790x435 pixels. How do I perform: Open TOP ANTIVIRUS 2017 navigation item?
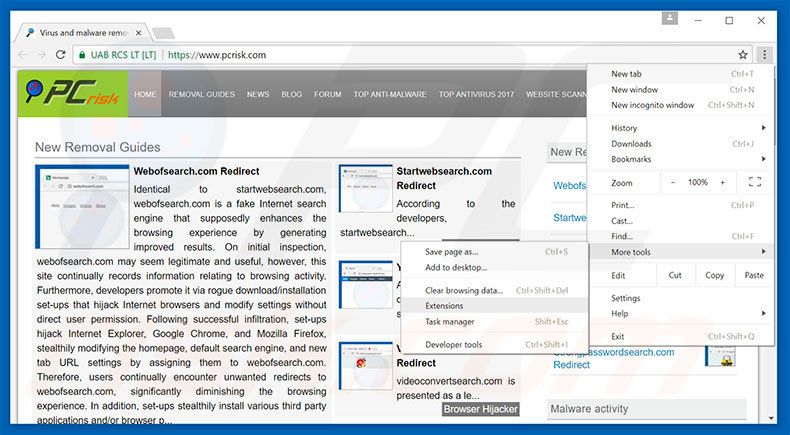[x=476, y=94]
